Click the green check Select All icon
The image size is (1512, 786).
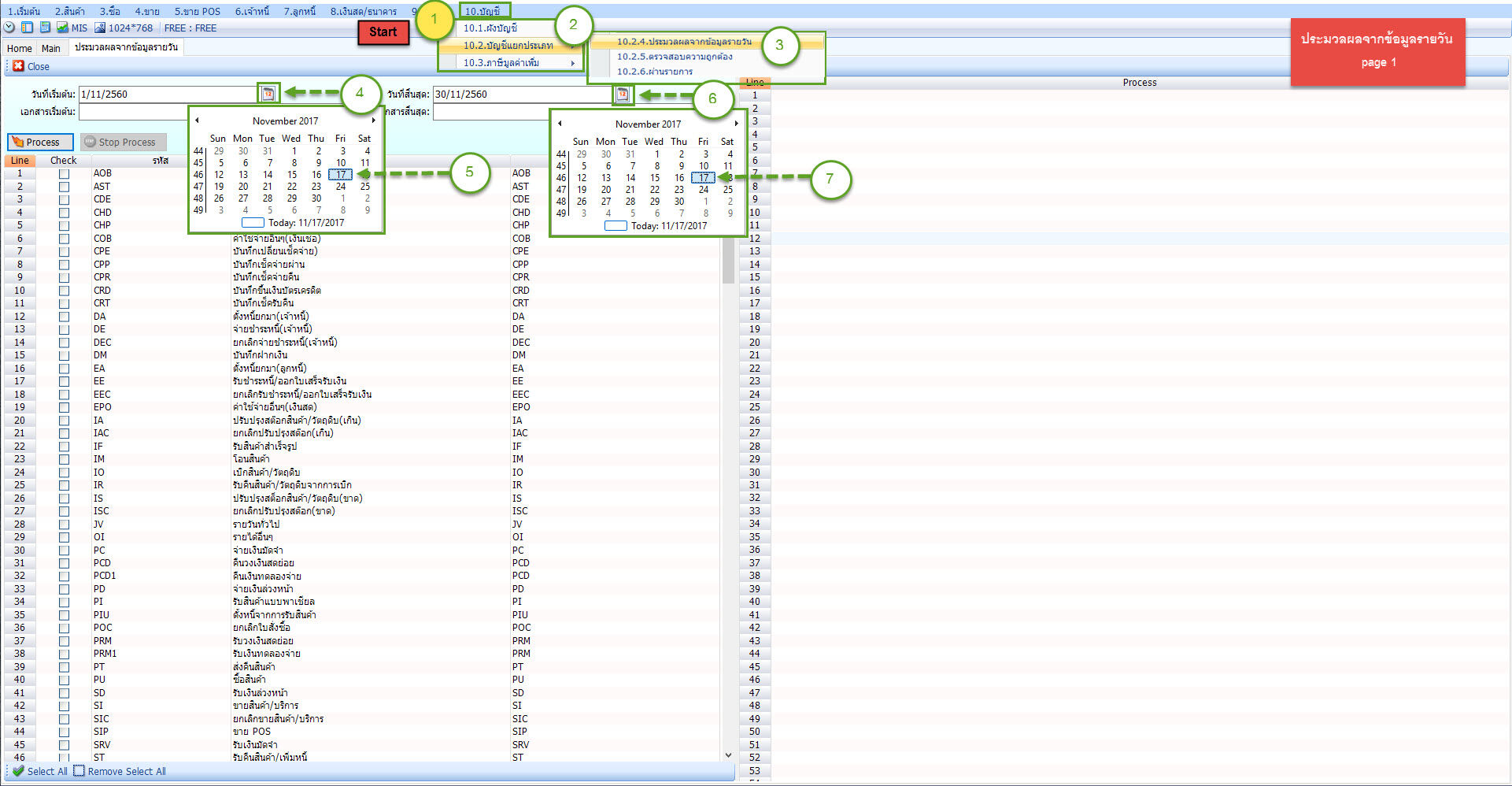pos(18,771)
